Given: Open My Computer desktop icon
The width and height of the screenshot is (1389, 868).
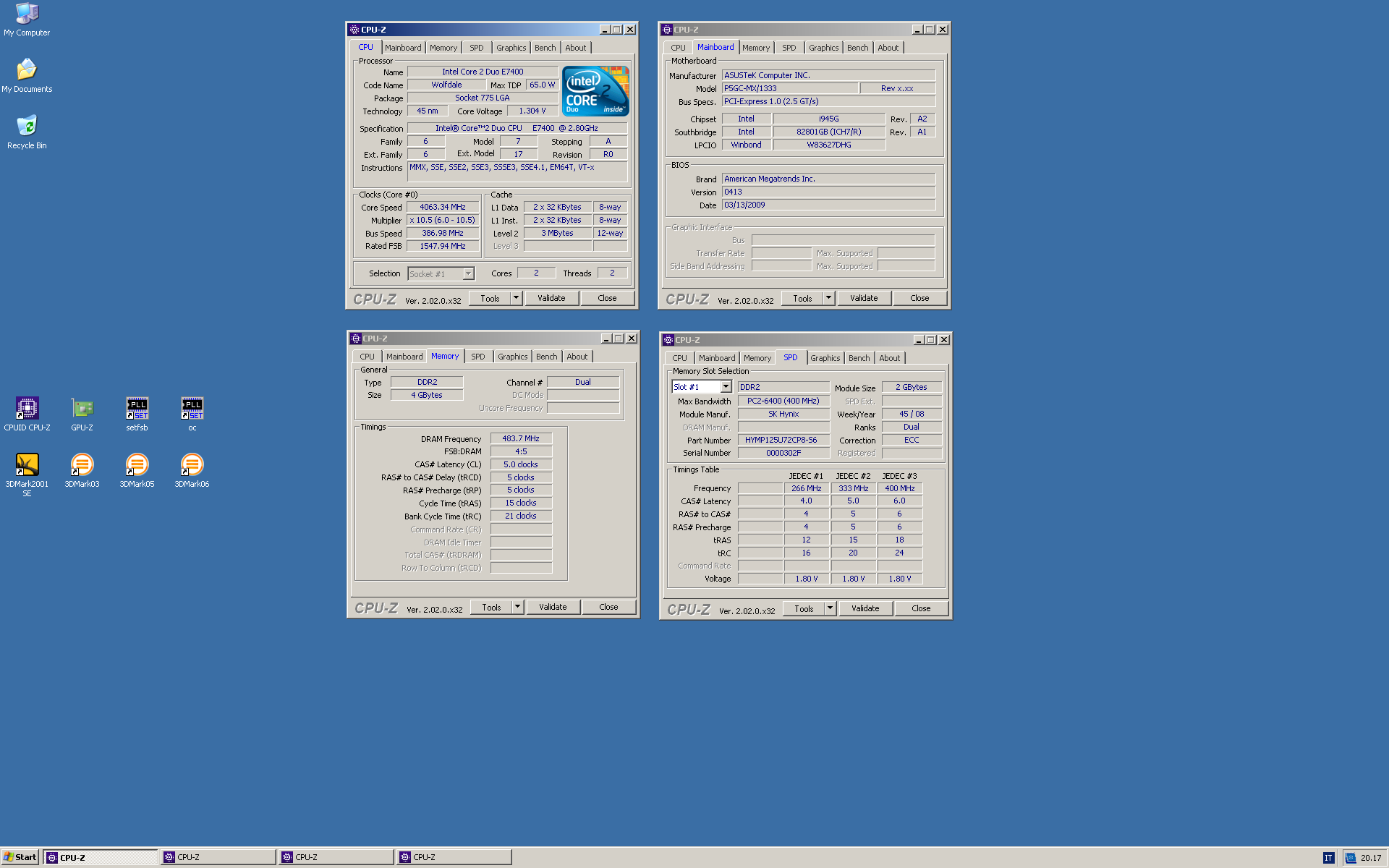Looking at the screenshot, I should 27,20.
